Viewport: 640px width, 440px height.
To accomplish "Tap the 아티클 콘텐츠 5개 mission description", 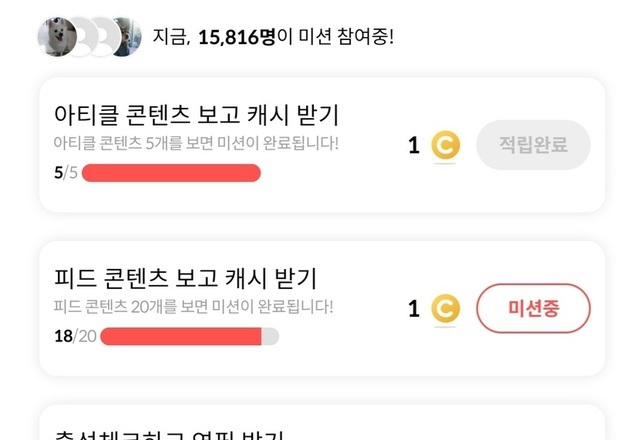I will 196,143.
